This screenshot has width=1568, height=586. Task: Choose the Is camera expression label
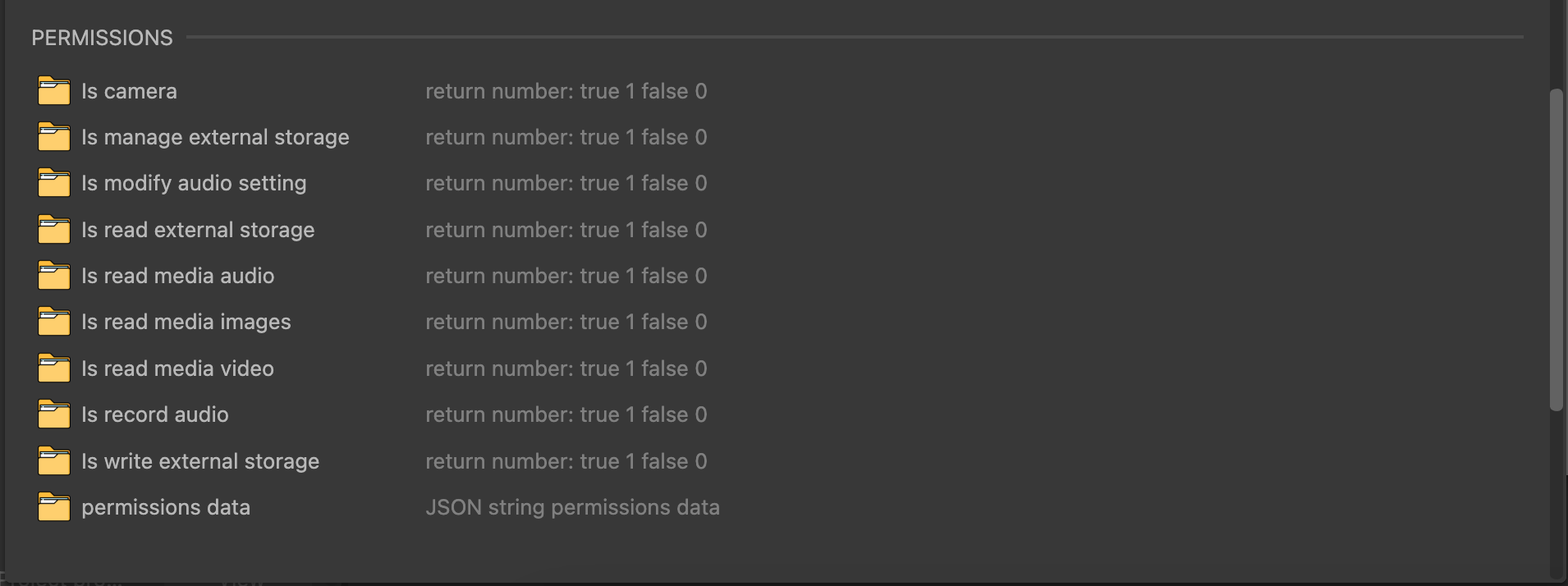[x=129, y=91]
